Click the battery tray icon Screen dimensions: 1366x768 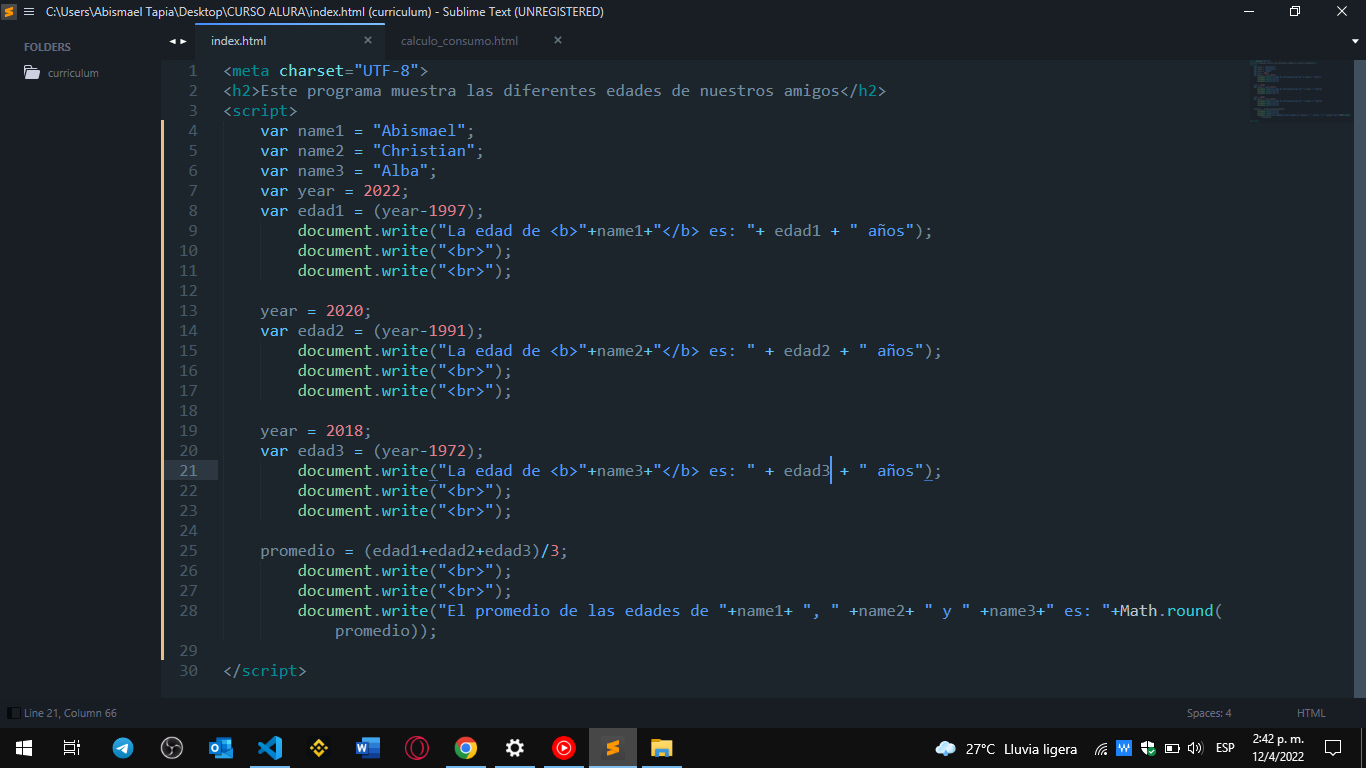[1172, 748]
